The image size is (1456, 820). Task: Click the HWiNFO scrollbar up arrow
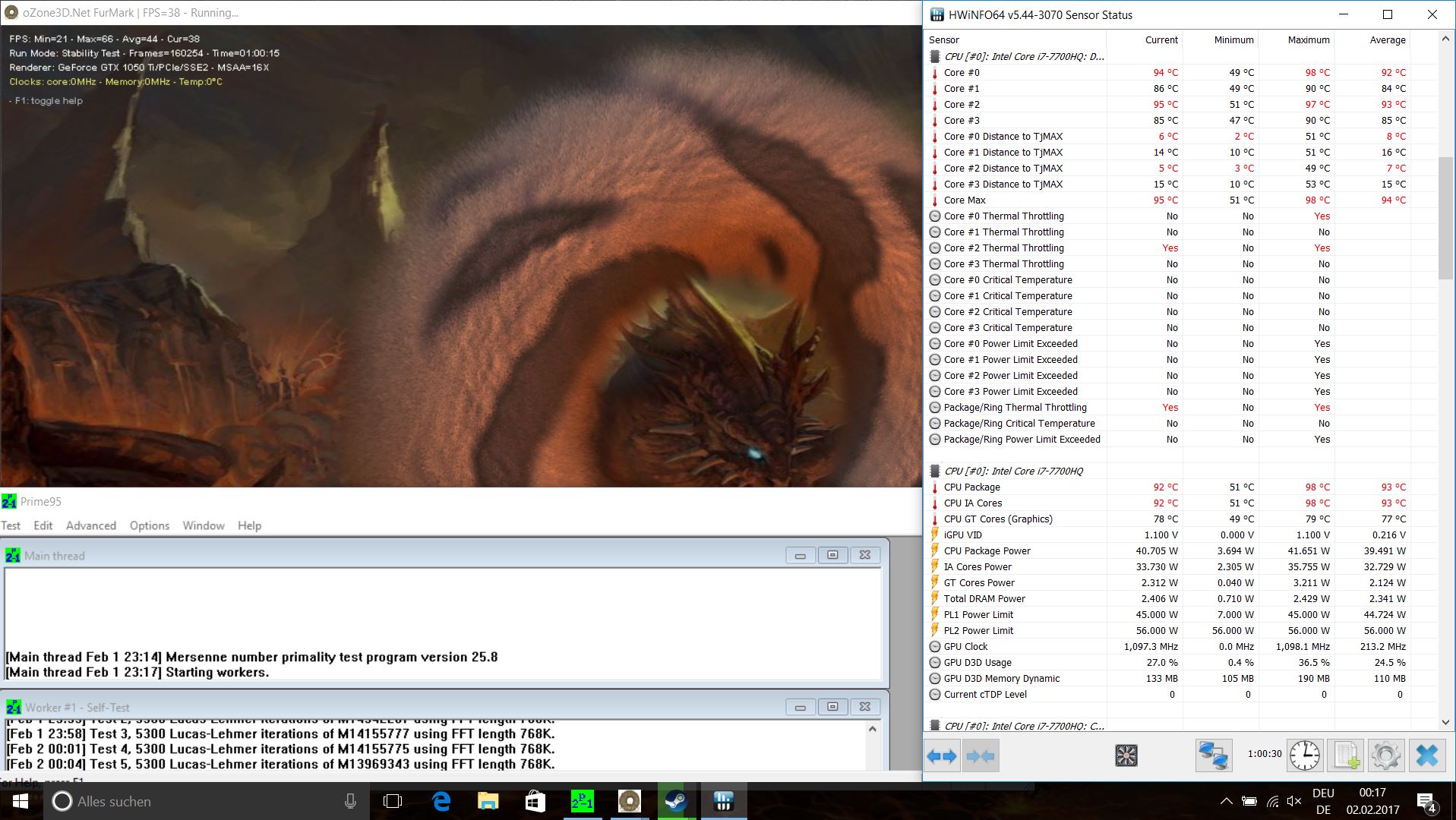click(1445, 39)
